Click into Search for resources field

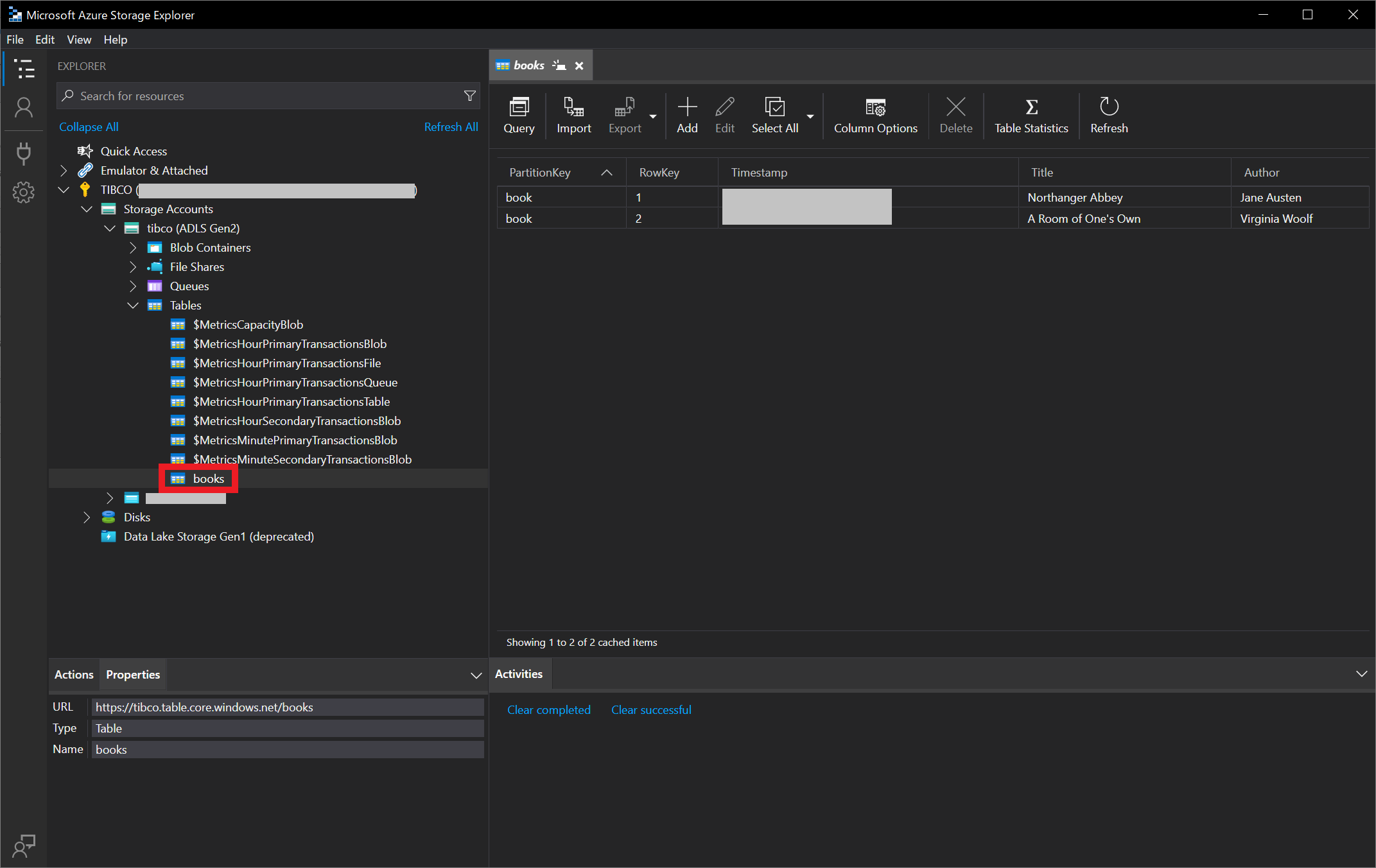[268, 96]
